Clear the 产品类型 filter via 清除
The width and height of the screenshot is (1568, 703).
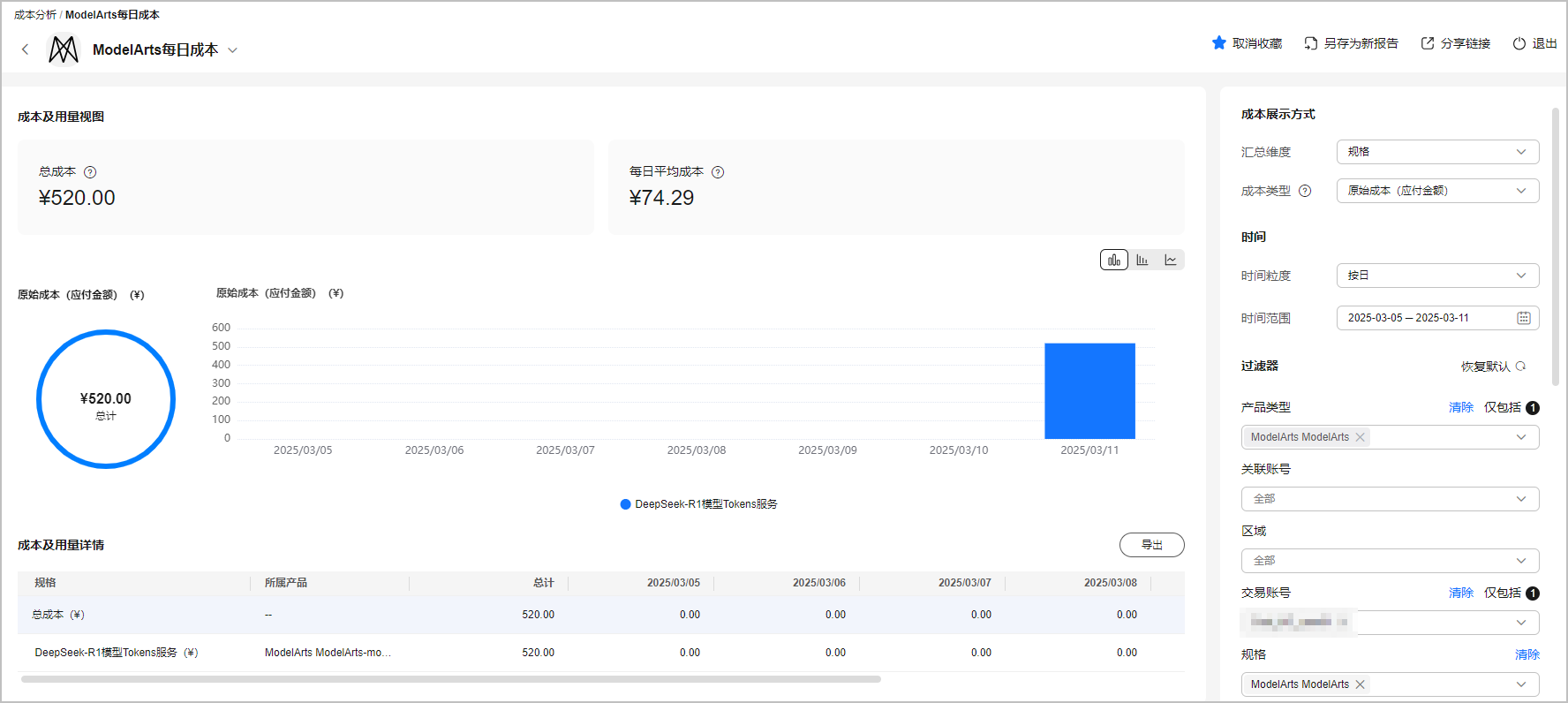click(x=1461, y=407)
